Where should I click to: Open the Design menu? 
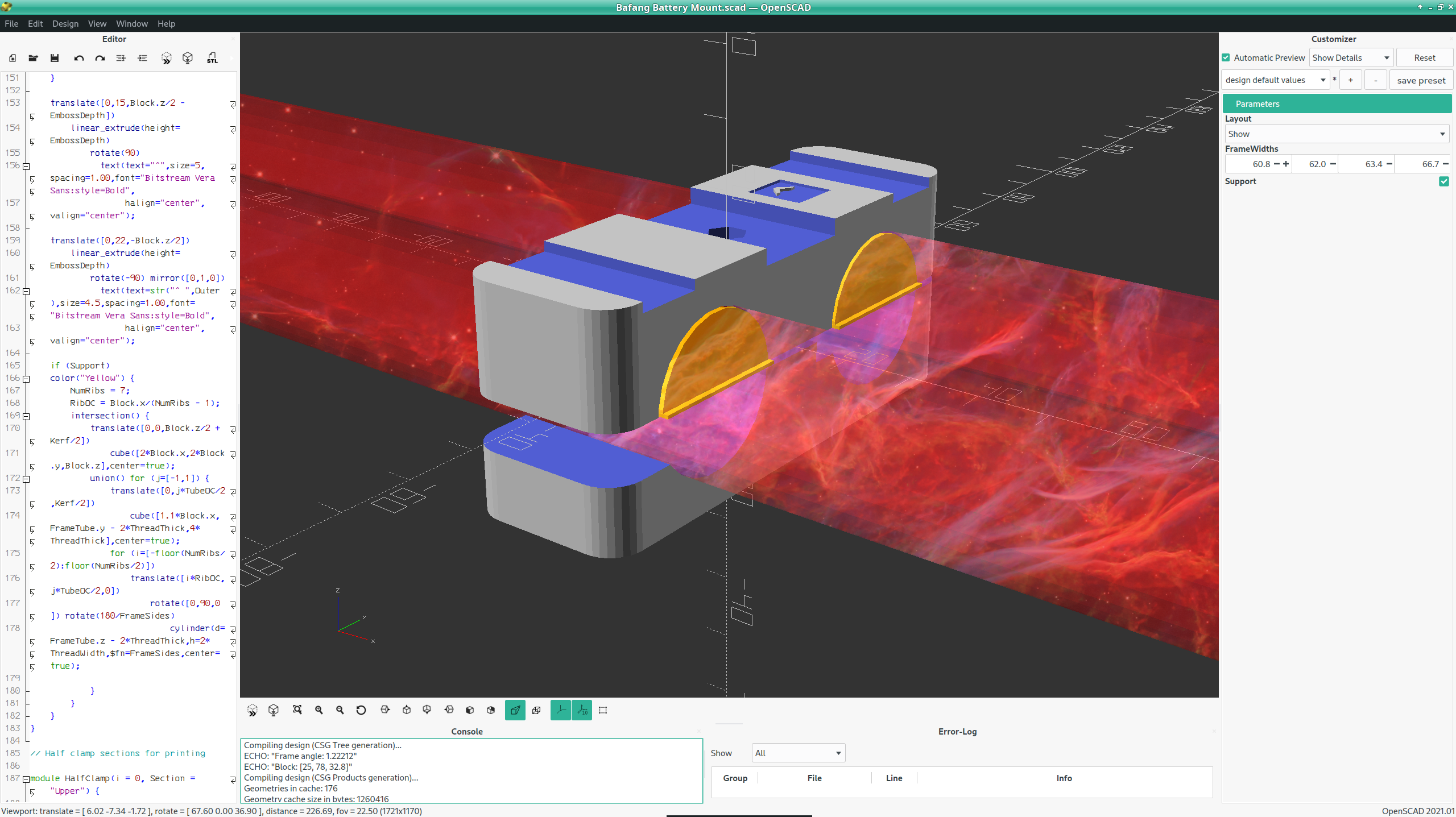pos(65,23)
